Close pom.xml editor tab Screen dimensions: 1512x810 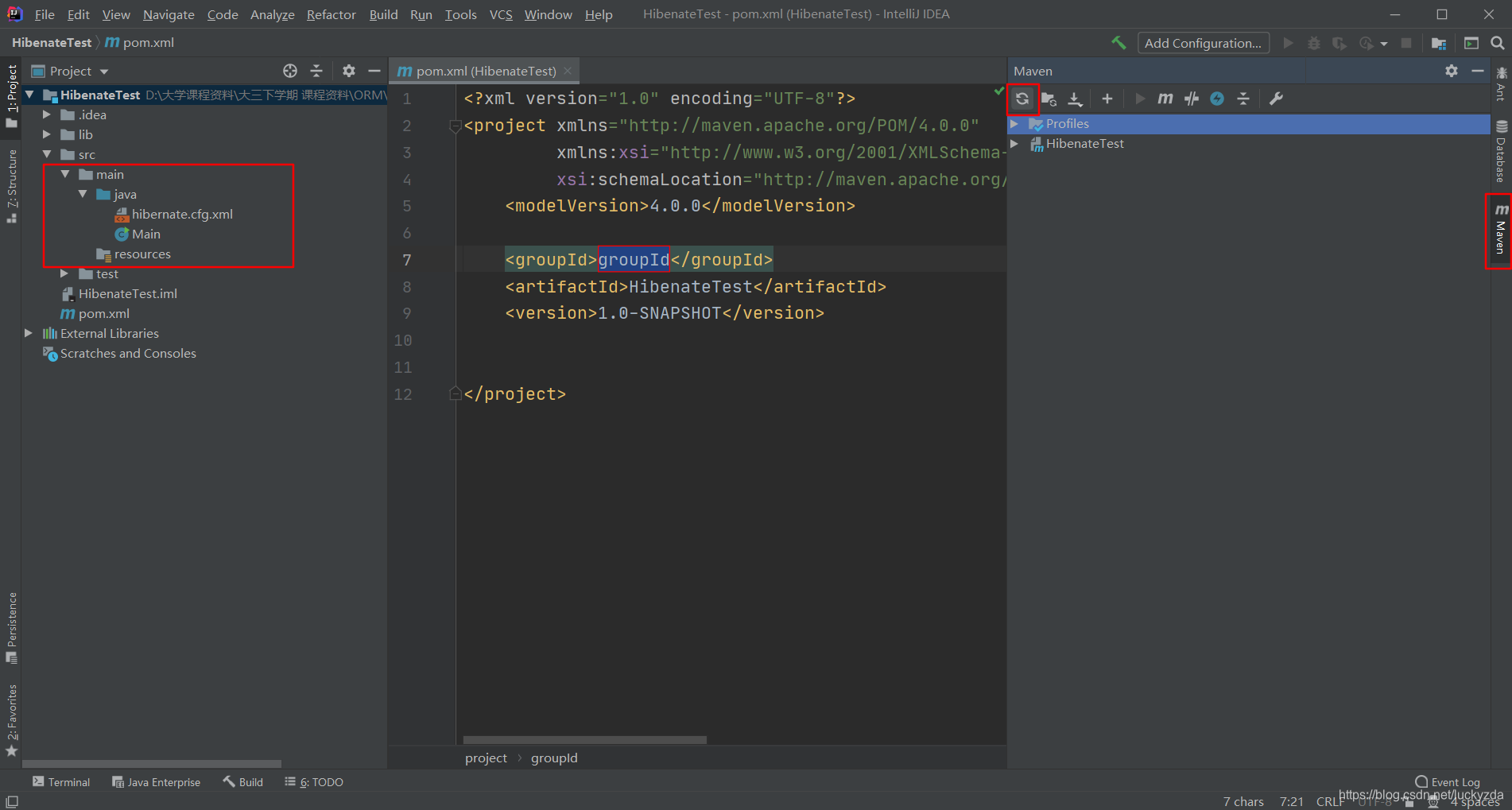pyautogui.click(x=568, y=71)
